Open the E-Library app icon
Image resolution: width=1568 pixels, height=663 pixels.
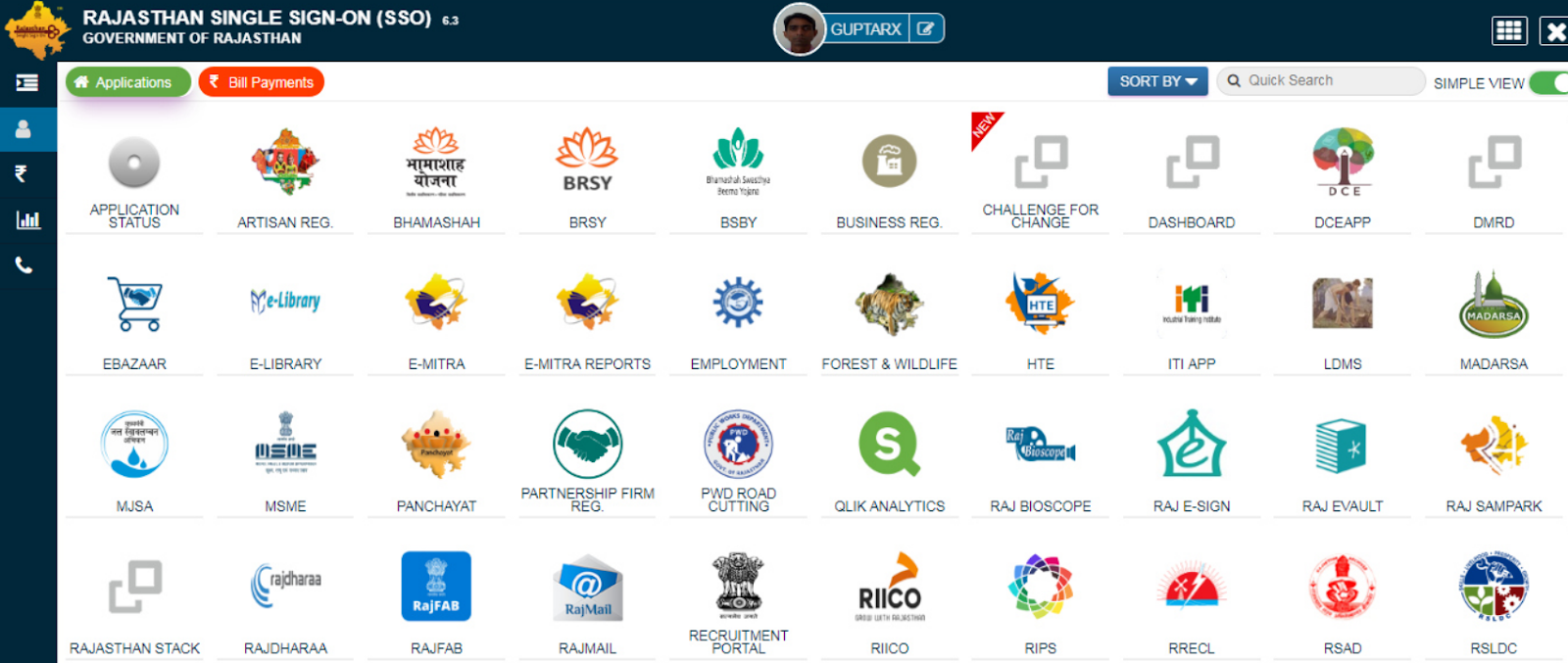[285, 301]
